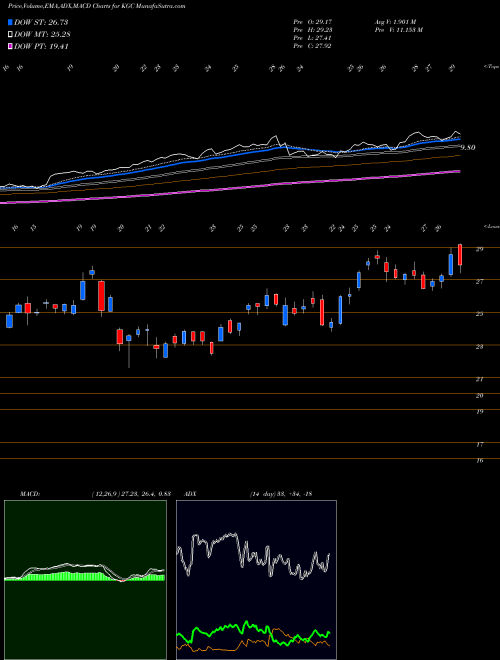The height and width of the screenshot is (660, 500).
Task: Click the blue DOW ST legend swatch
Action: pos(10,22)
